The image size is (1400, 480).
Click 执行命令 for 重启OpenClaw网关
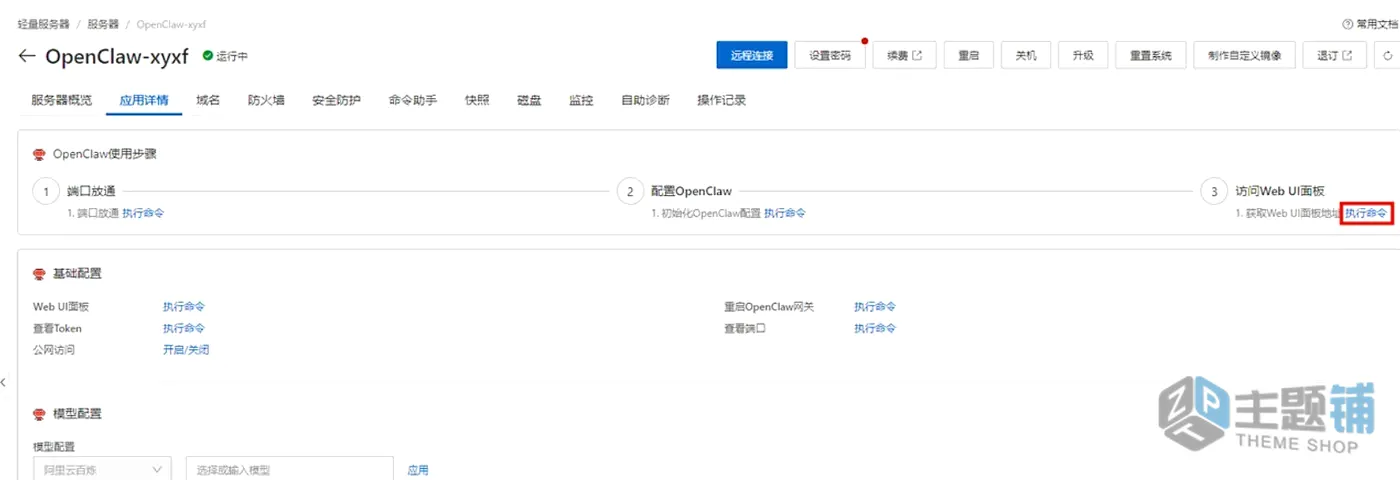pyautogui.click(x=875, y=306)
